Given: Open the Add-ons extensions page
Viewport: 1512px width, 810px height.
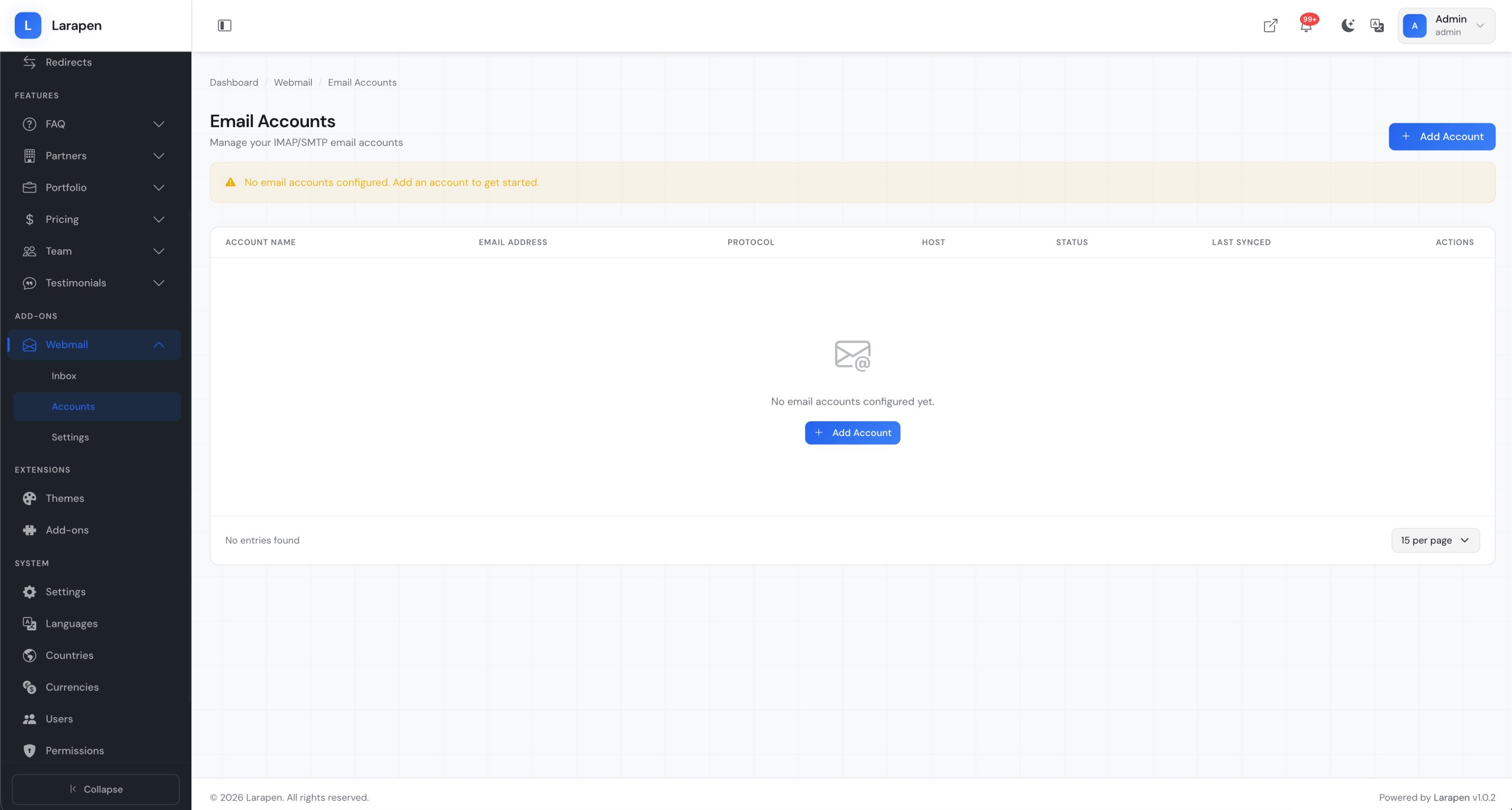Looking at the screenshot, I should (67, 530).
